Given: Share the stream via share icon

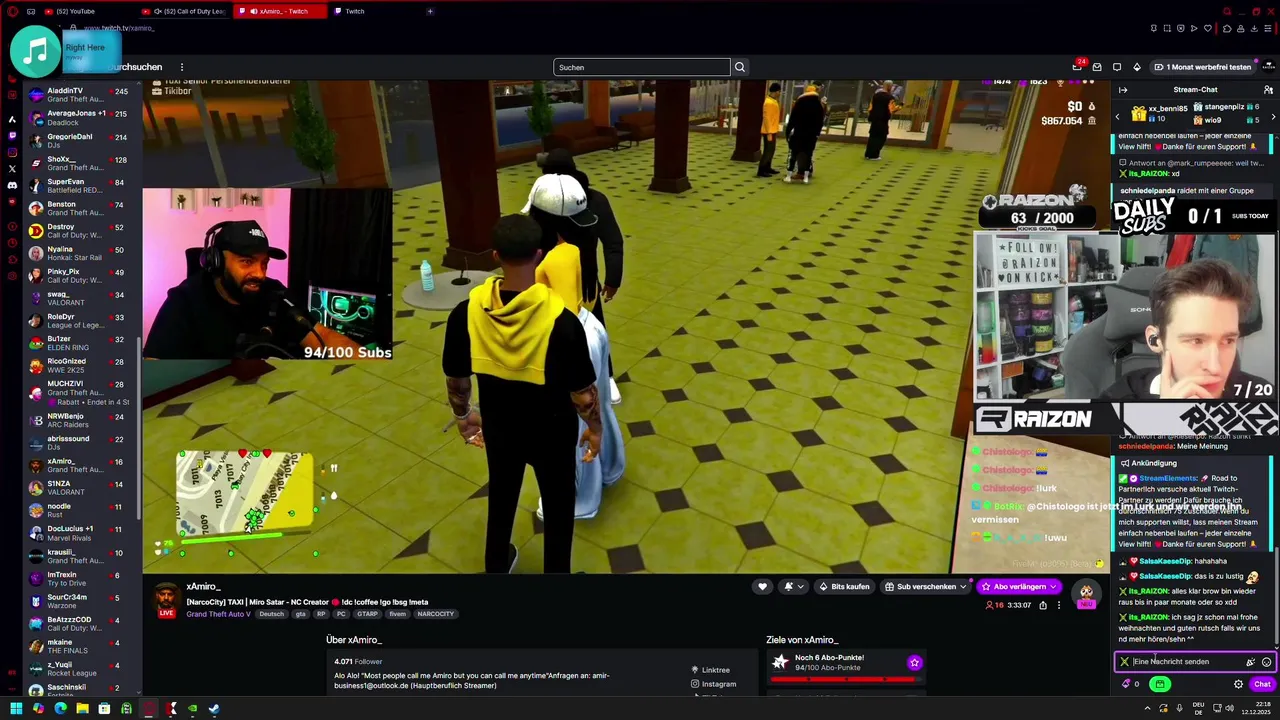Looking at the screenshot, I should point(1043,605).
